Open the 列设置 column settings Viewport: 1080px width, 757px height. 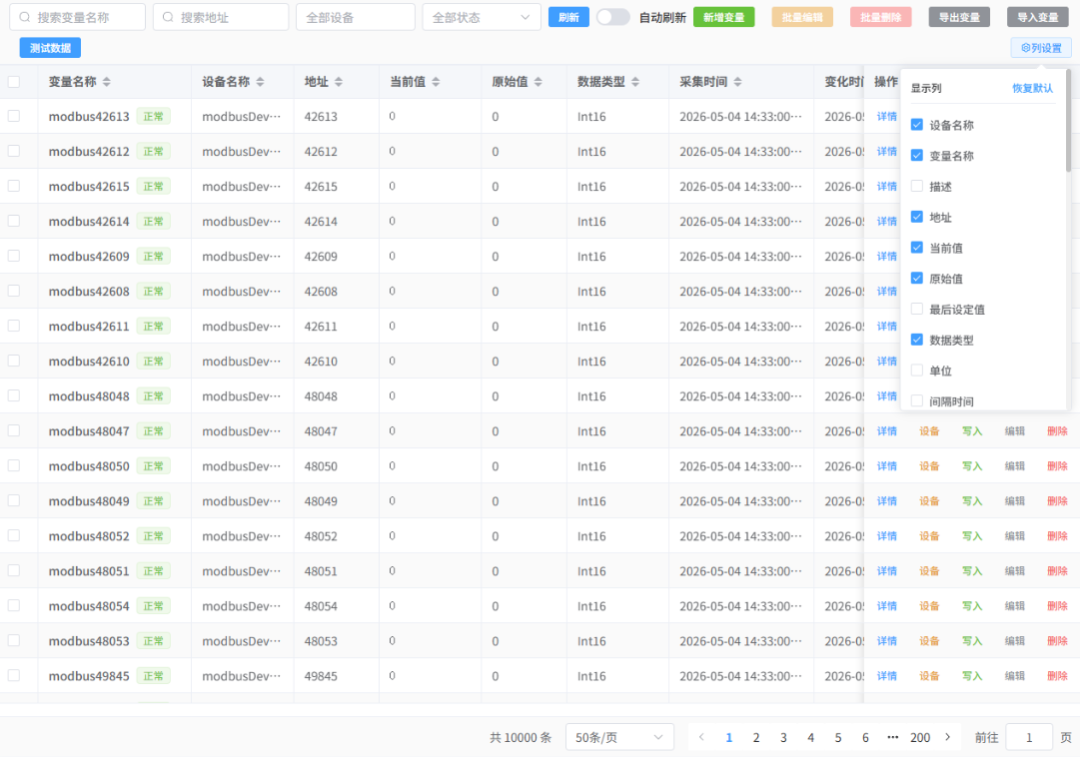[1041, 48]
